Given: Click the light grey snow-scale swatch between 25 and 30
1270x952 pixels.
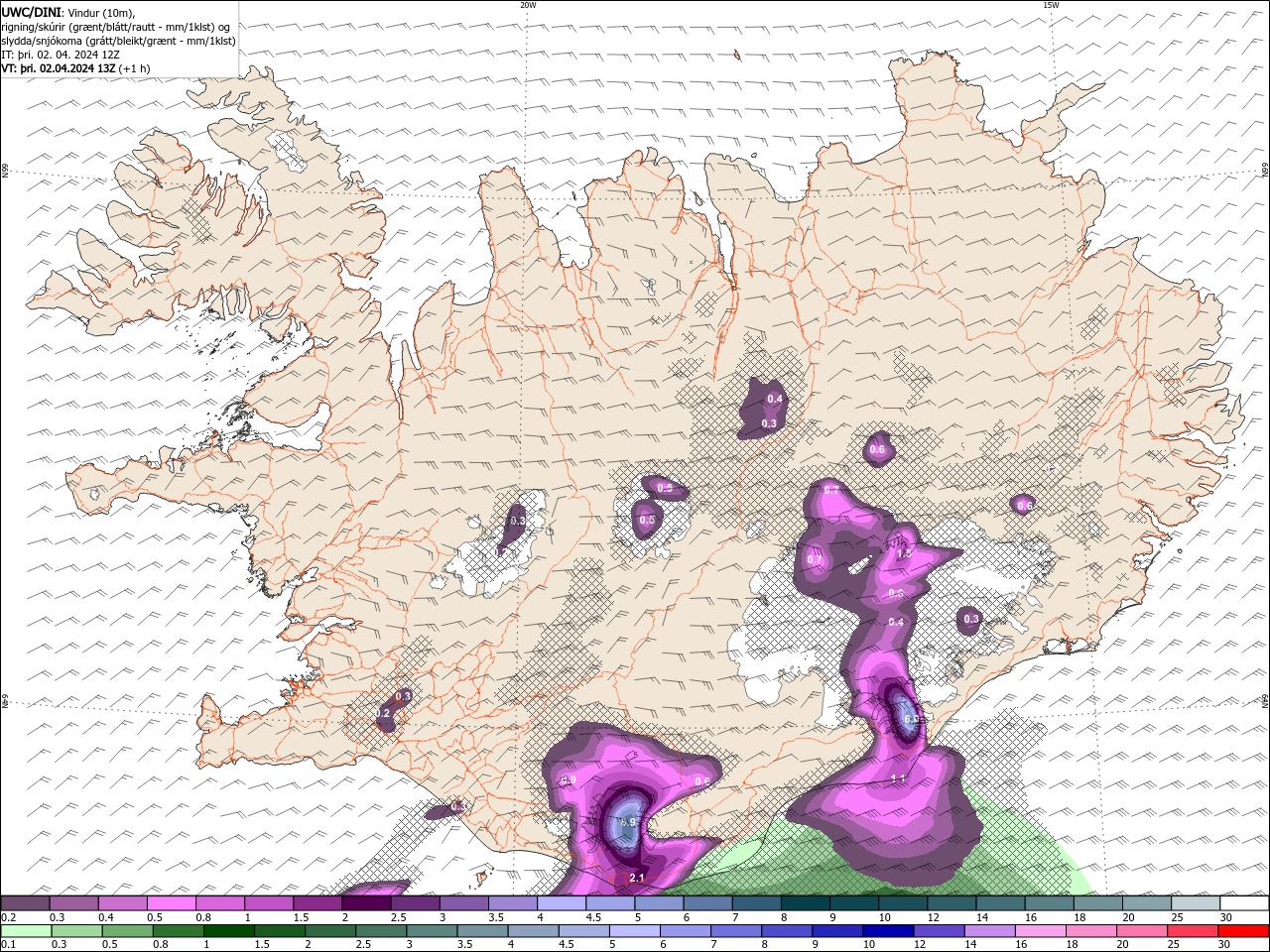Looking at the screenshot, I should tap(1196, 903).
